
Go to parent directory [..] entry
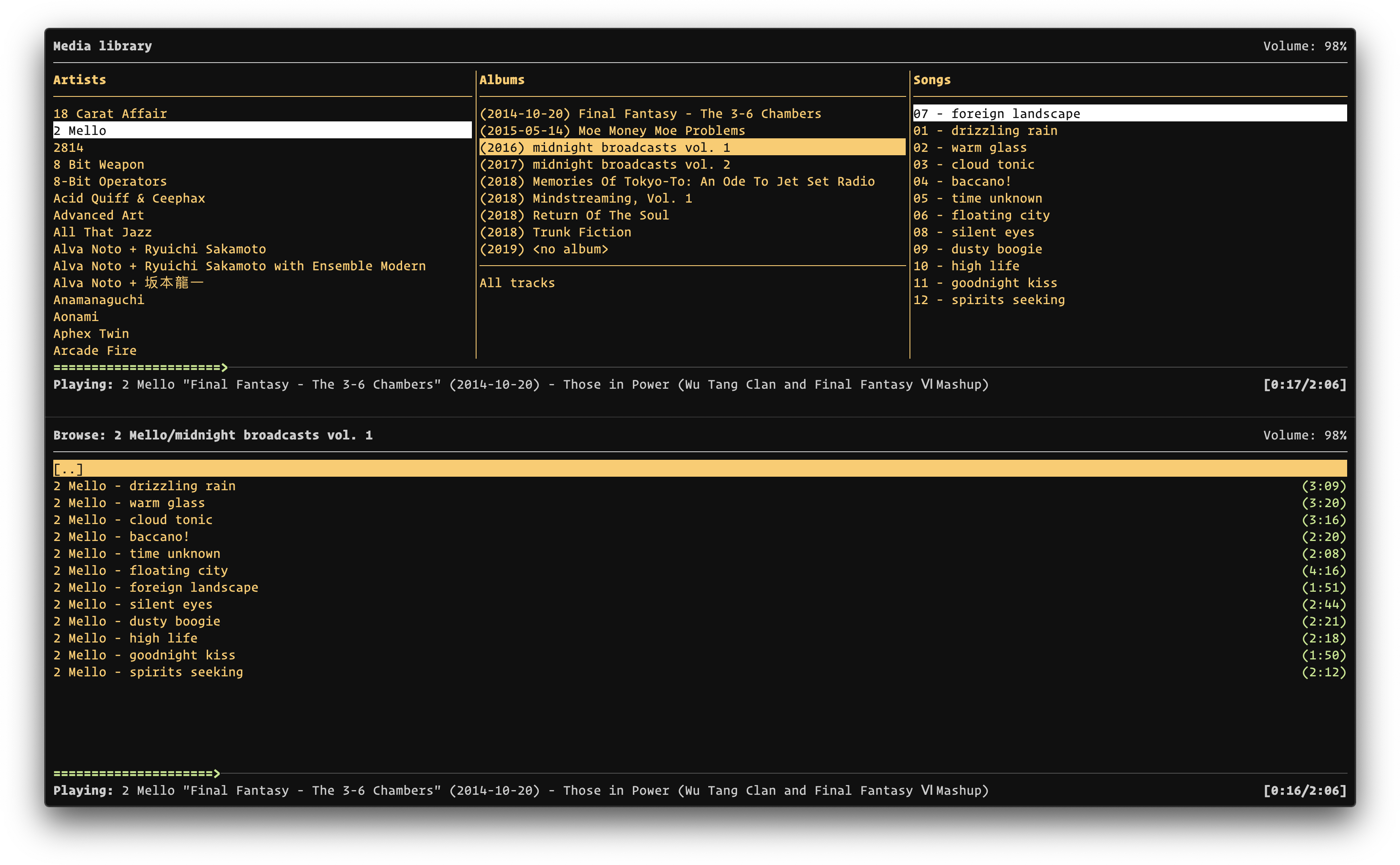pyautogui.click(x=700, y=469)
